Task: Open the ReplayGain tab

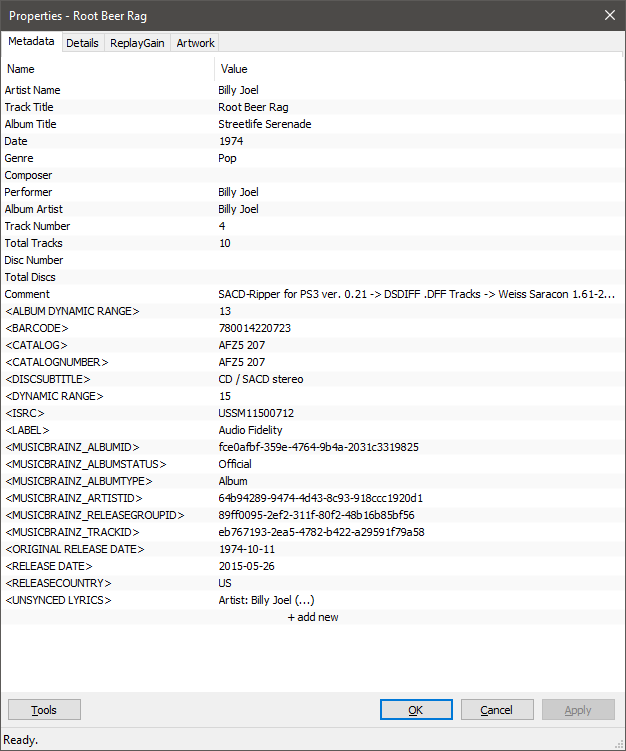Action: (x=138, y=43)
